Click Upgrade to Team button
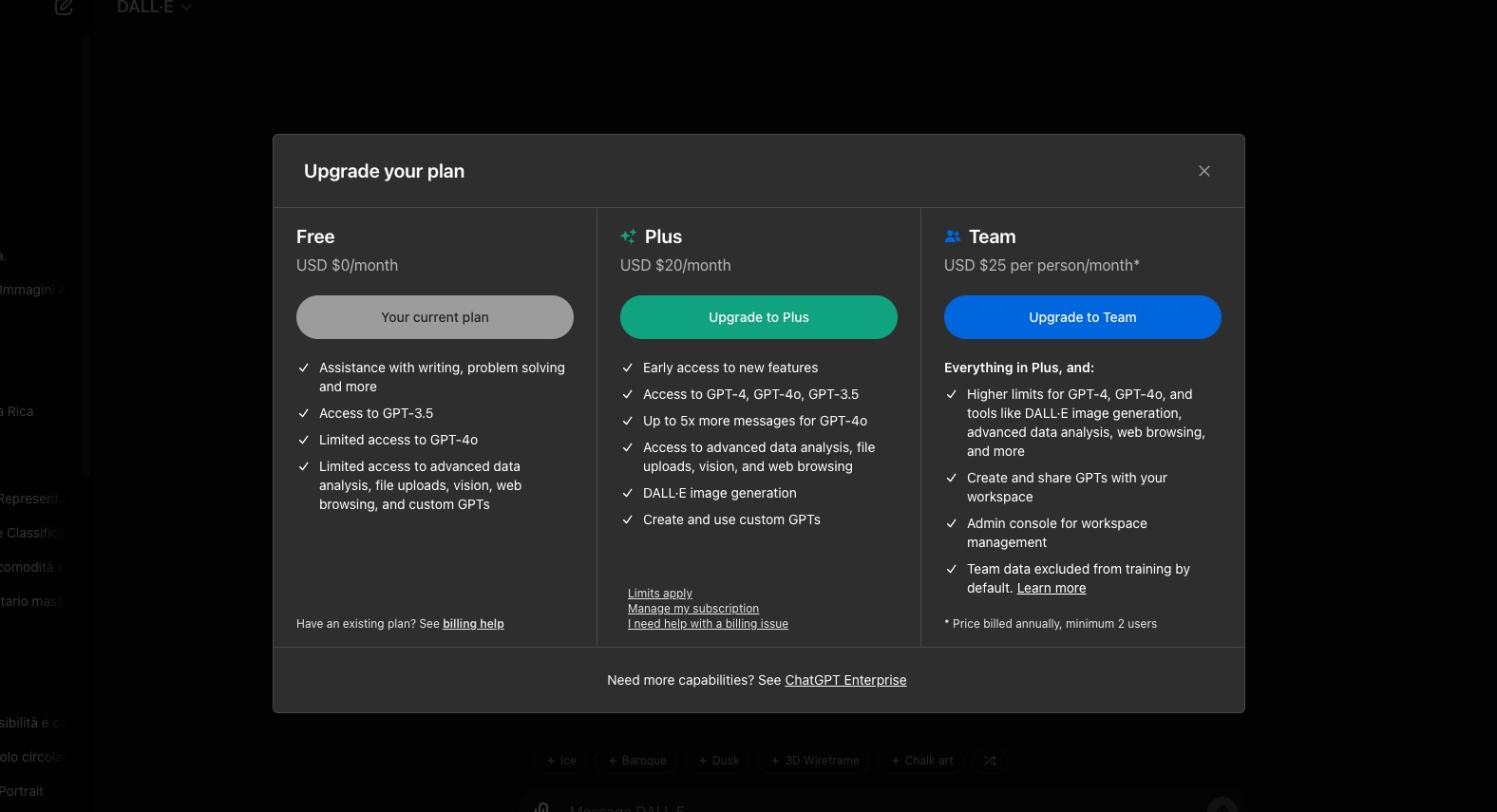 (x=1083, y=317)
